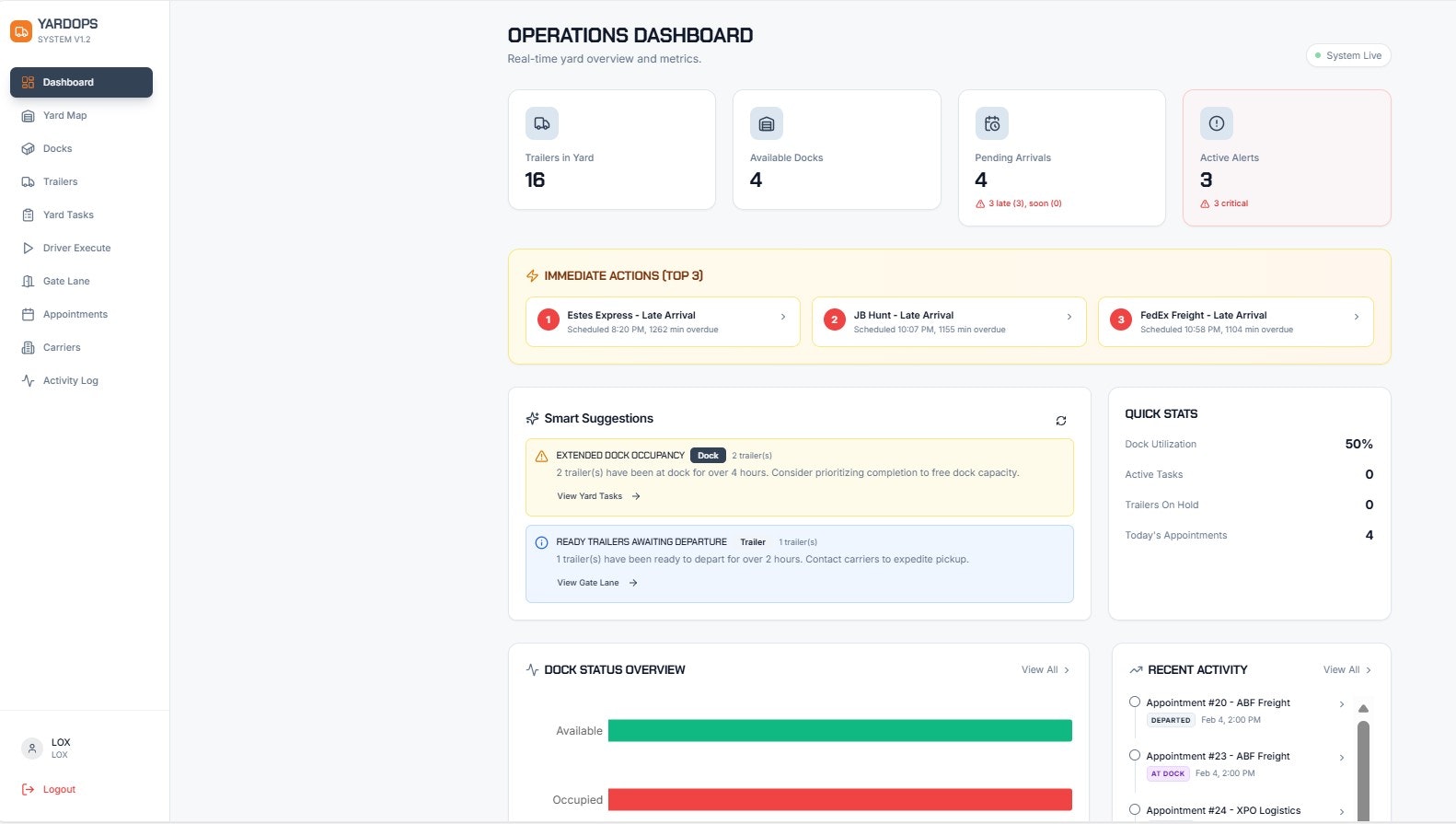Screen dimensions: 1456x824
Task: Click View All in Dock Status Overview
Action: [1046, 669]
